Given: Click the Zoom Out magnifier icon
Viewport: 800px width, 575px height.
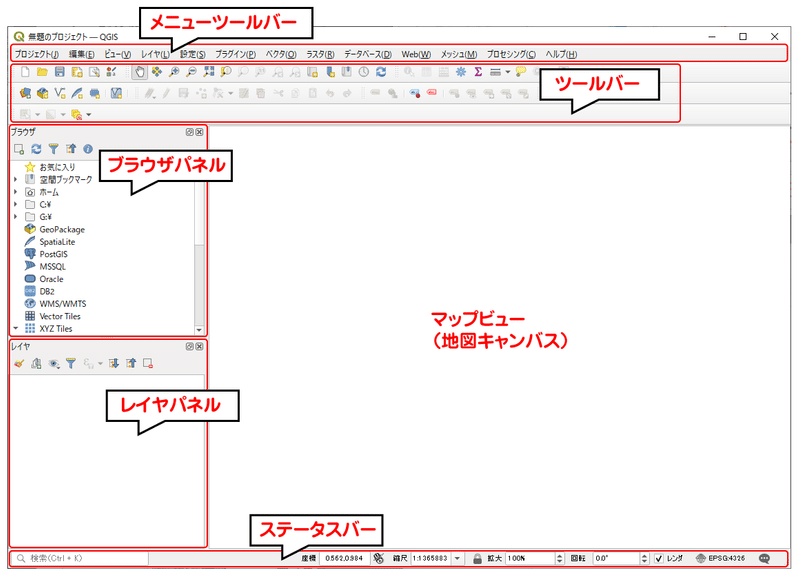Looking at the screenshot, I should [191, 72].
